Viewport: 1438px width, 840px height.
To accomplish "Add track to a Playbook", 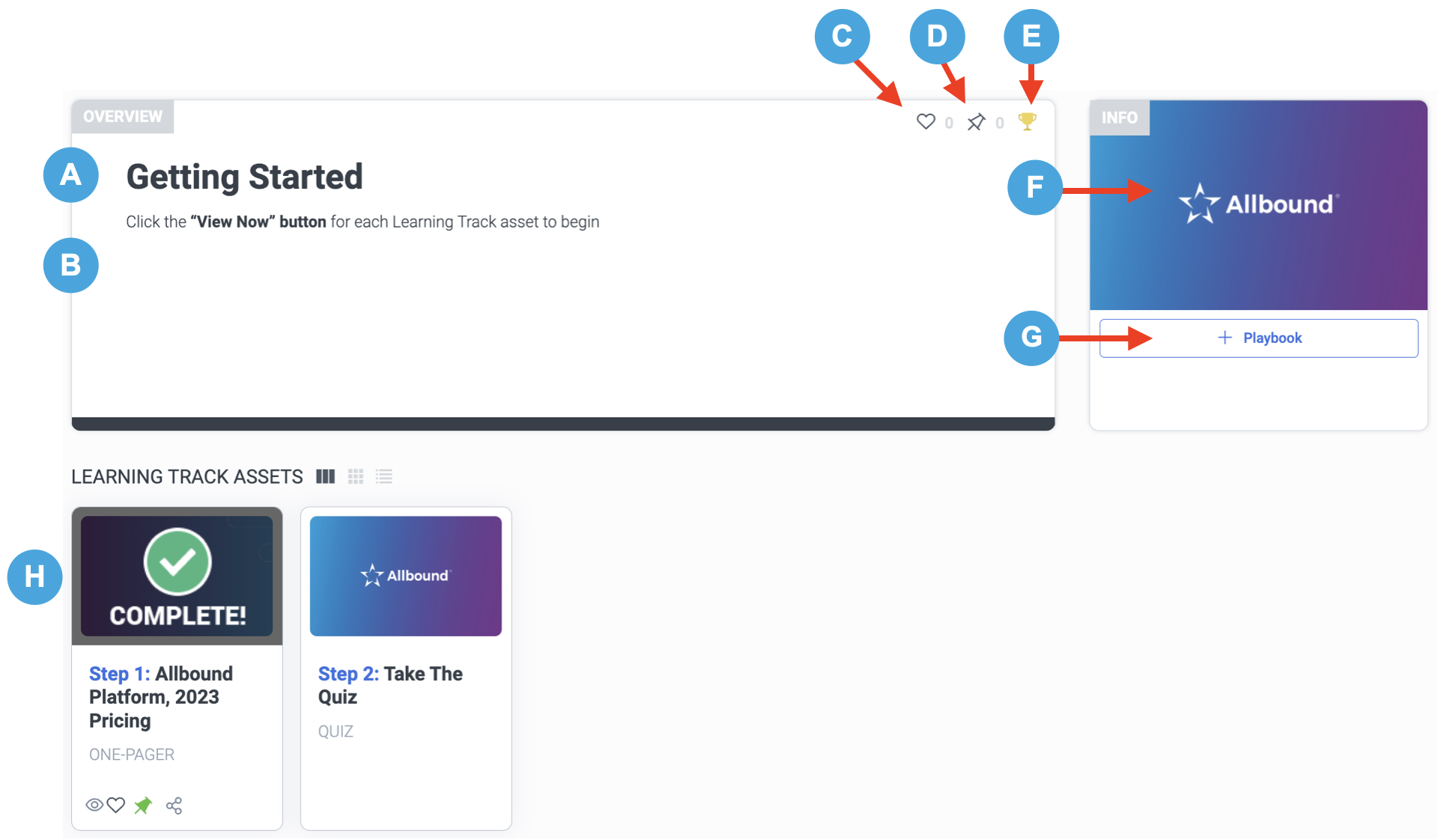I will point(1258,338).
